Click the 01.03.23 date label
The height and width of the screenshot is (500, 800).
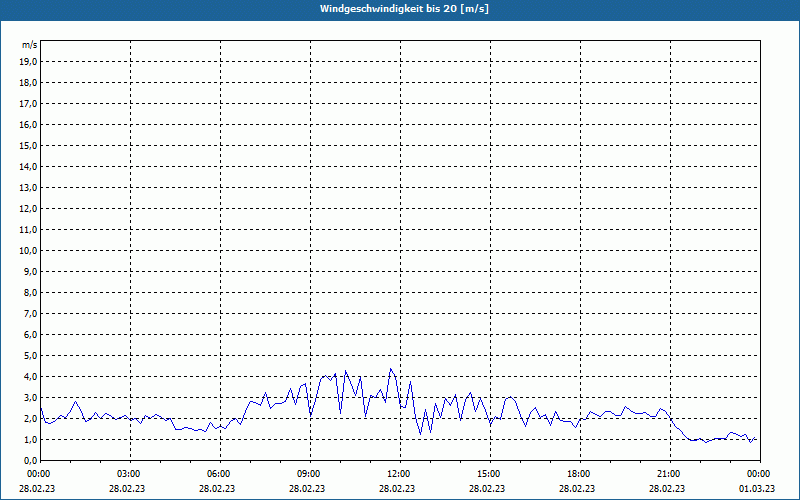tap(757, 489)
